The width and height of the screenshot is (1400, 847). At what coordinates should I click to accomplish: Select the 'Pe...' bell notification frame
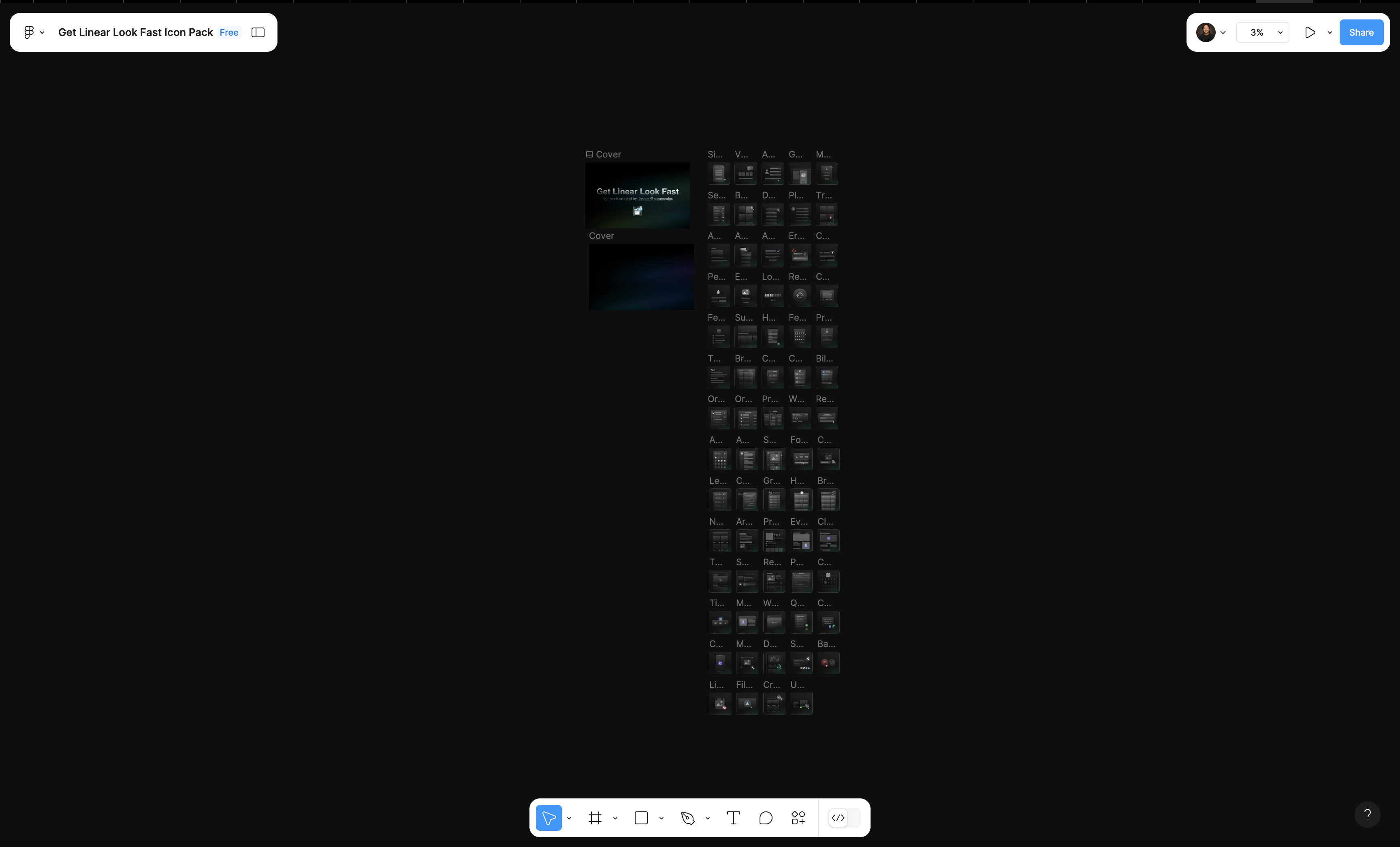[719, 296]
